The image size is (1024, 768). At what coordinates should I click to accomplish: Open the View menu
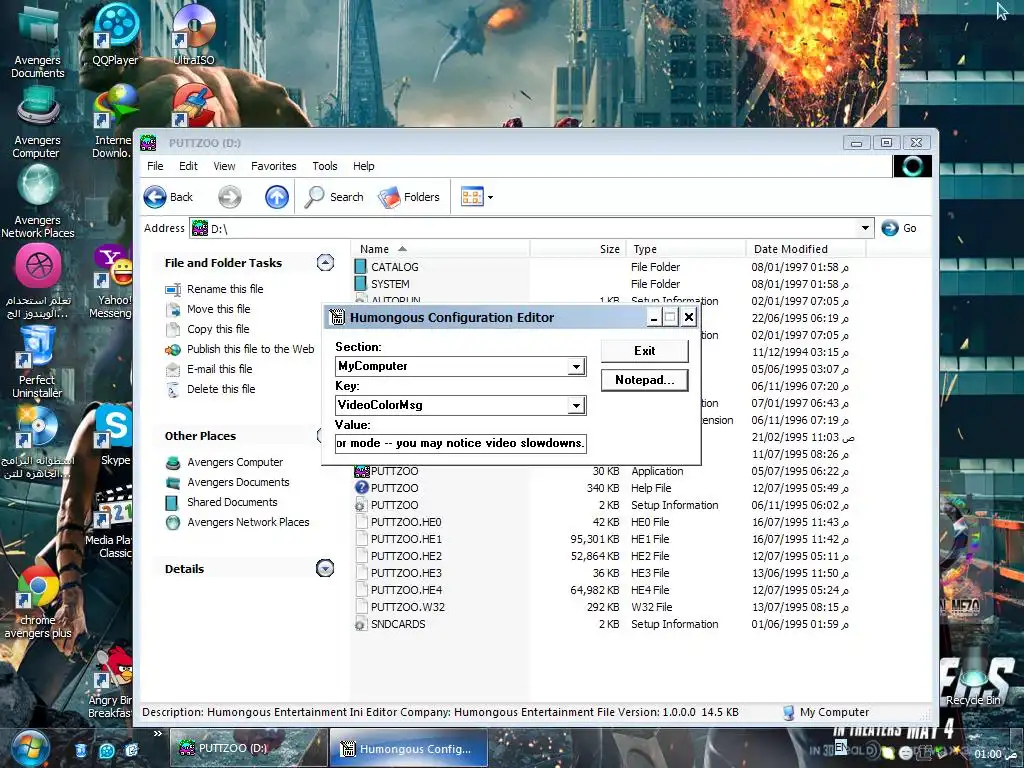click(224, 166)
